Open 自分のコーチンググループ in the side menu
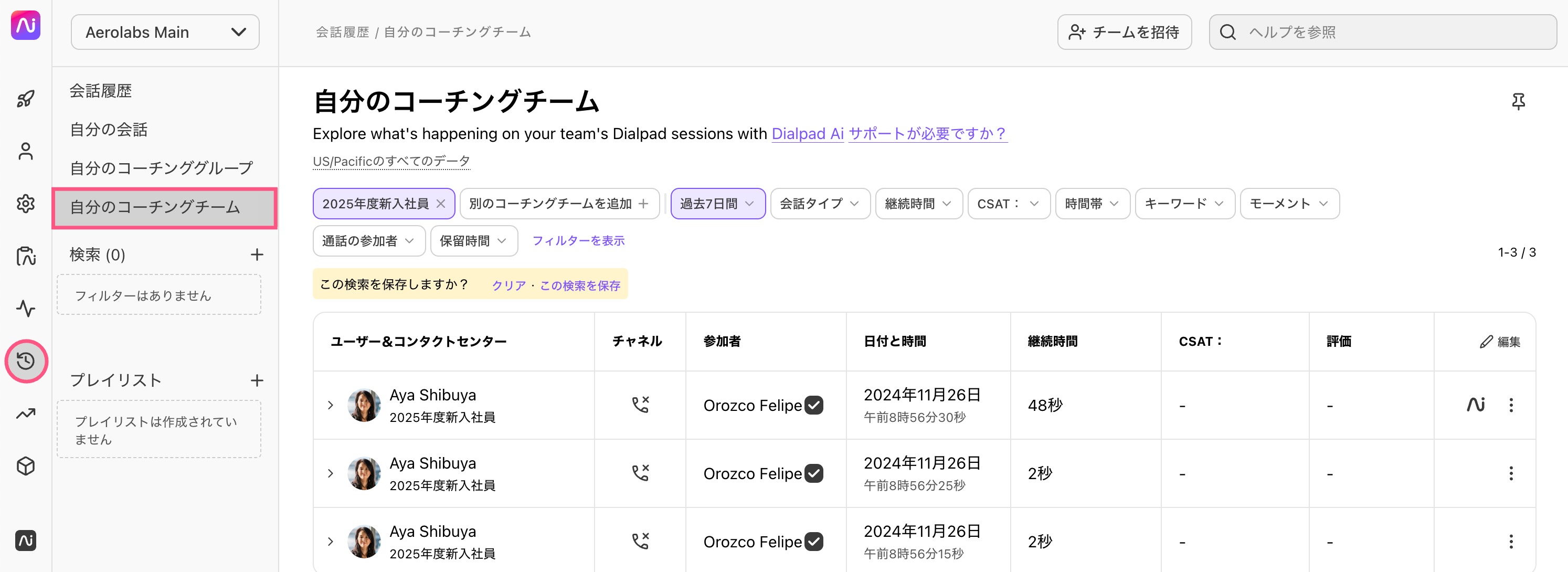 click(161, 168)
